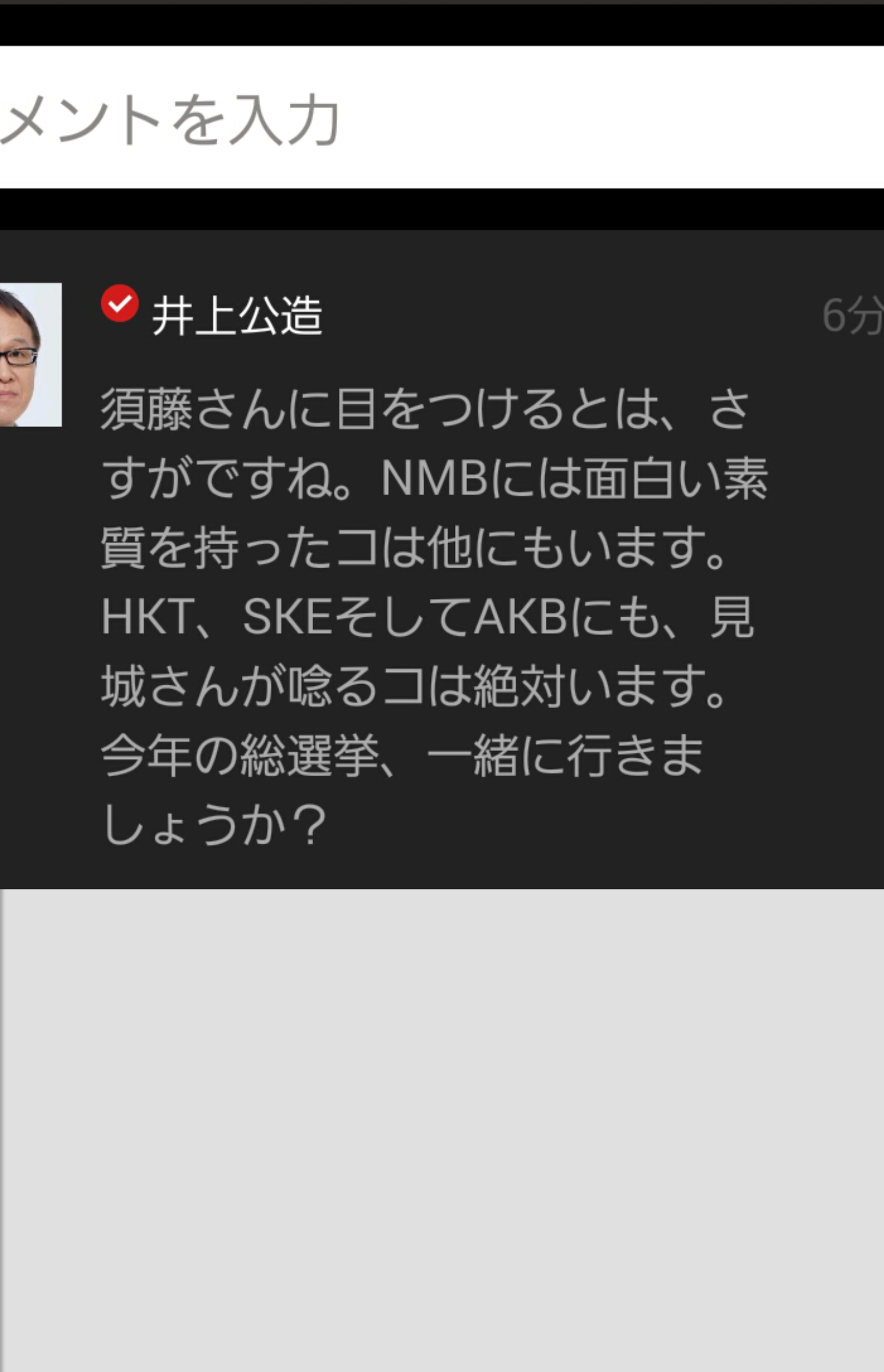Tap the 6分 timestamp on comment

click(853, 315)
